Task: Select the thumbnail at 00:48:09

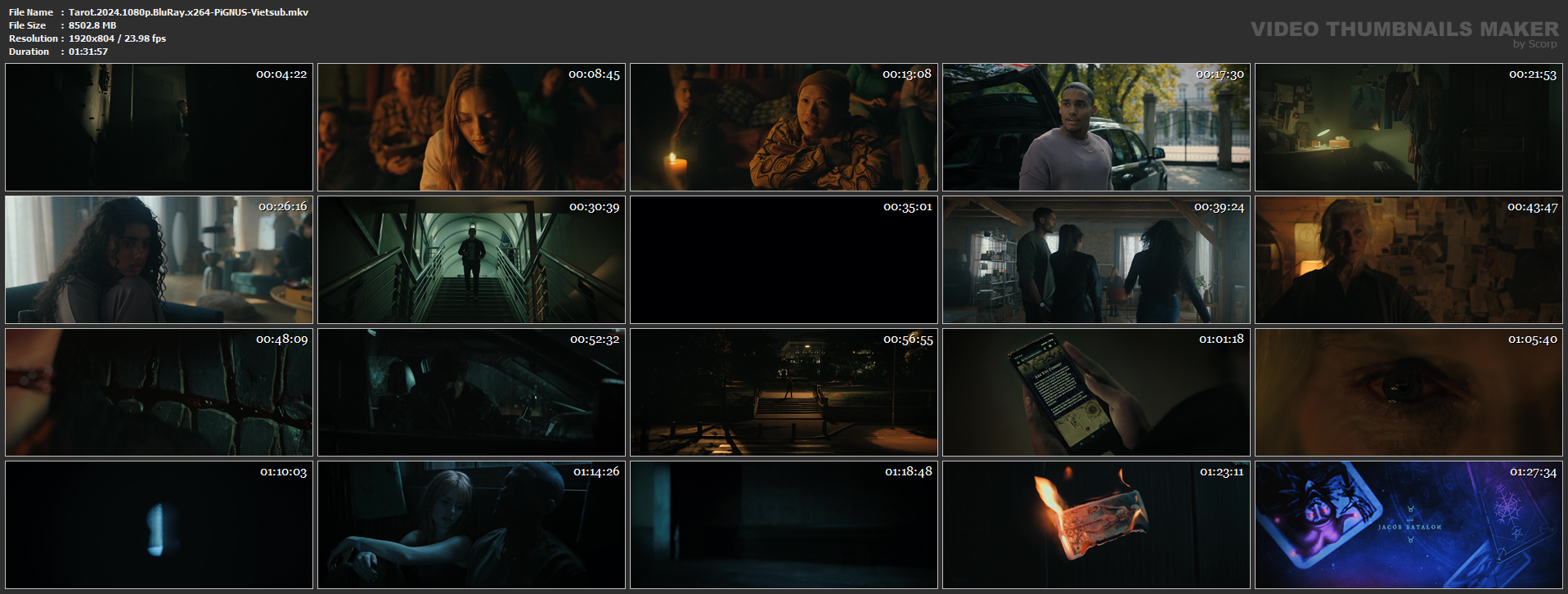Action: tap(159, 392)
